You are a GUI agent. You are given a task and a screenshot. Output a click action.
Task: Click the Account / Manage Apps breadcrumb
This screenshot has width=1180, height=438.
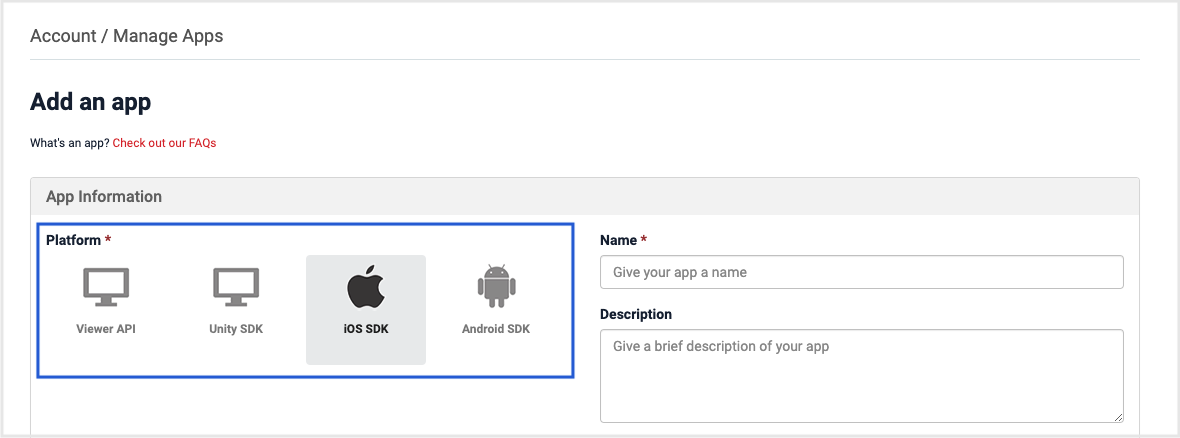[x=126, y=35]
